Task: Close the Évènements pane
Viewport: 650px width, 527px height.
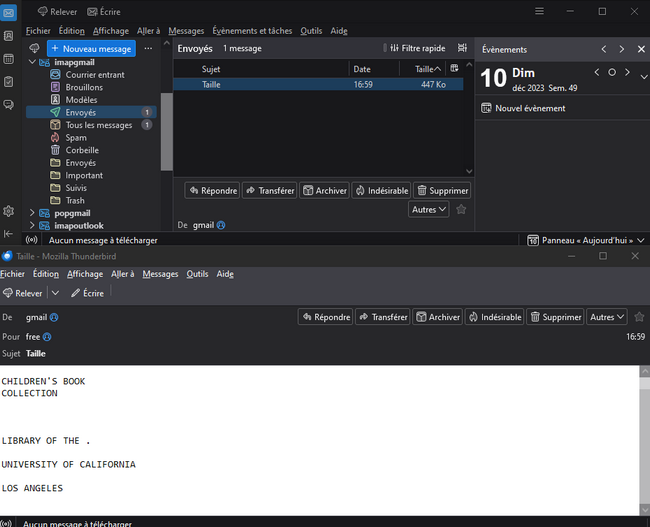Action: coord(641,49)
